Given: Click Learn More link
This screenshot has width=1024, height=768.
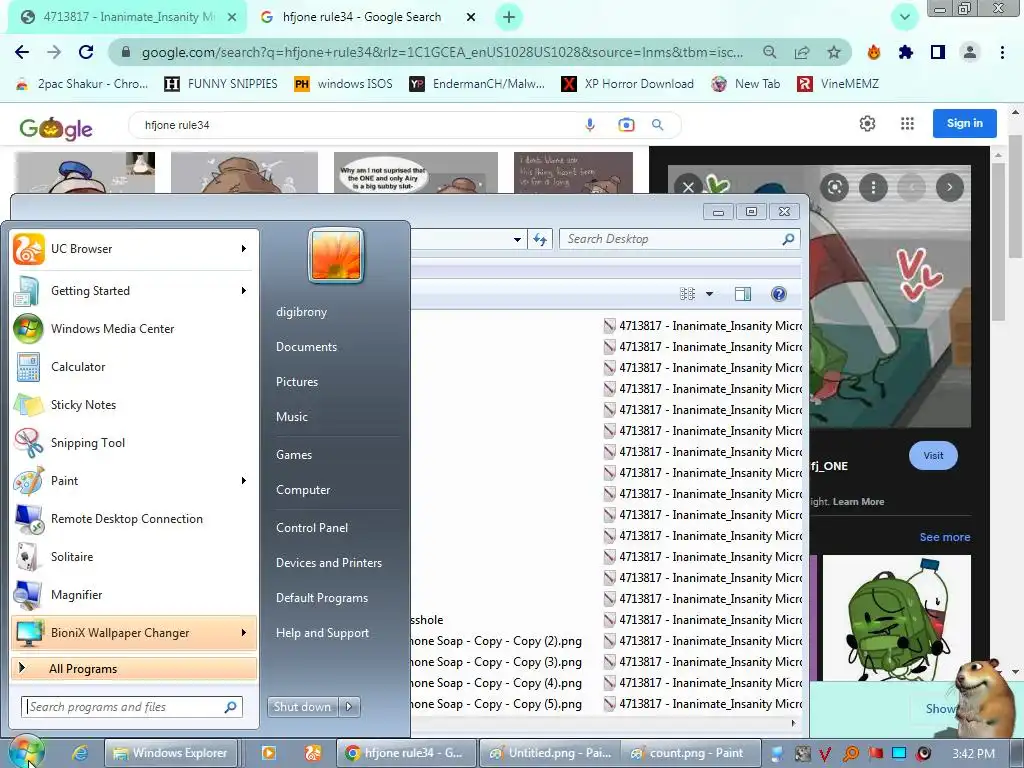Looking at the screenshot, I should click(x=858, y=502).
